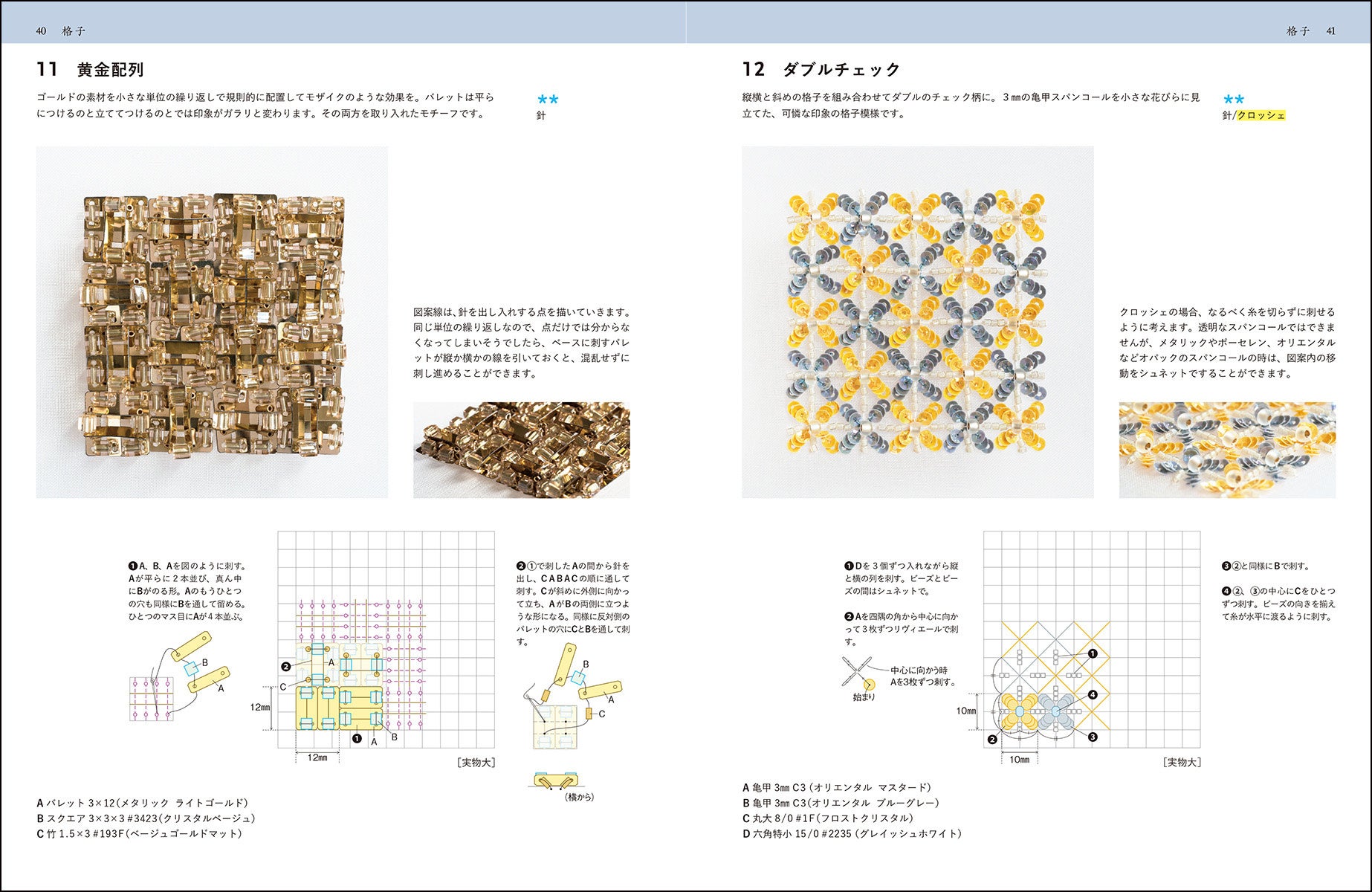The image size is (1372, 892).
Task: Click step marker 4 on double check diagram
Action: [x=1093, y=695]
